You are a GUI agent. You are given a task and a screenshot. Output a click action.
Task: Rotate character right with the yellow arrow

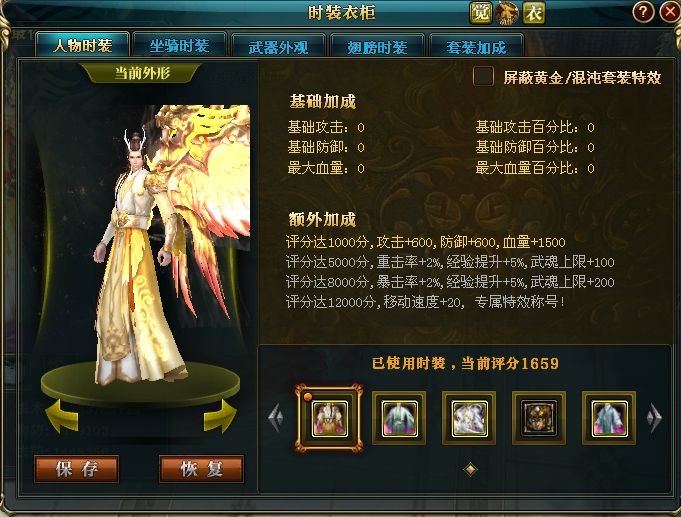220,417
